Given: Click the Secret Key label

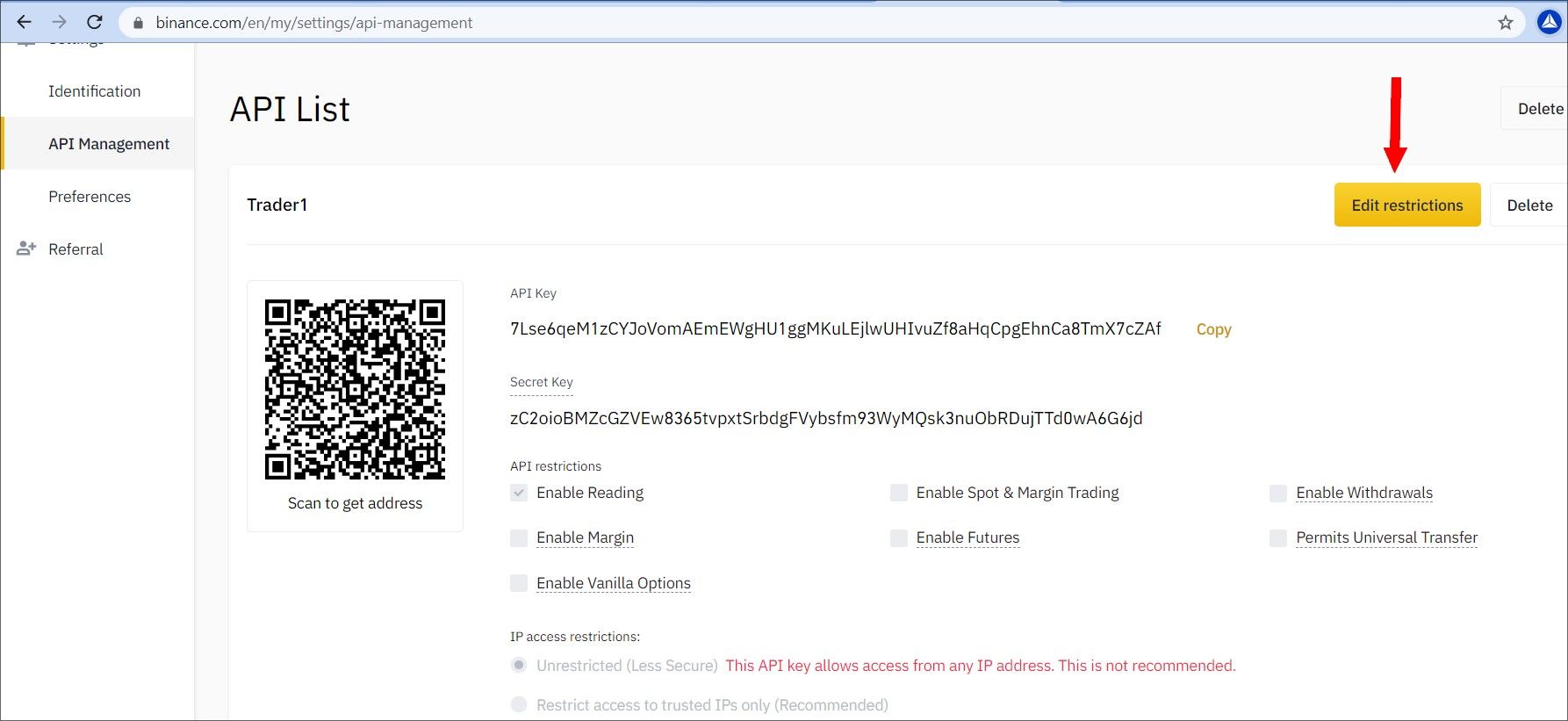Looking at the screenshot, I should click(541, 382).
